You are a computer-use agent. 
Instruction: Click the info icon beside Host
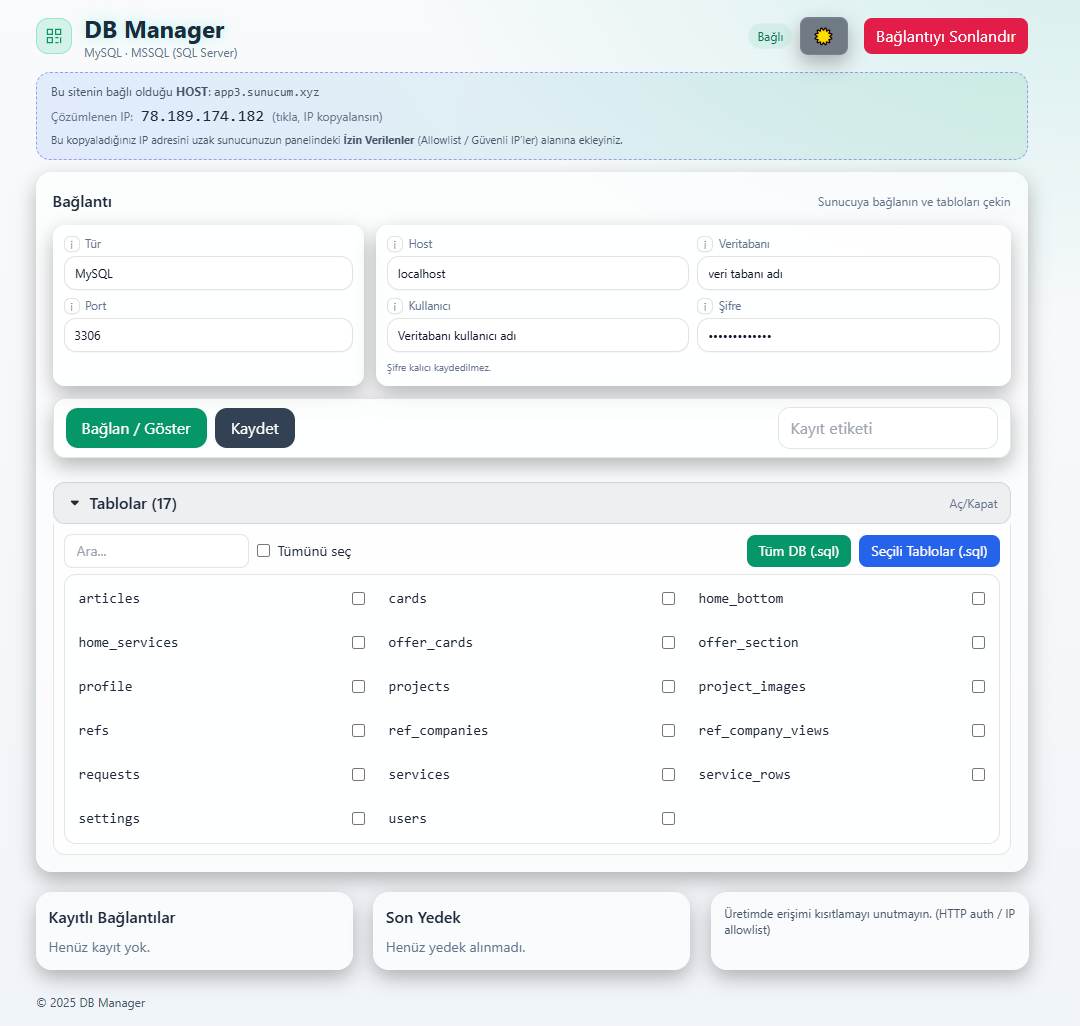tap(395, 244)
